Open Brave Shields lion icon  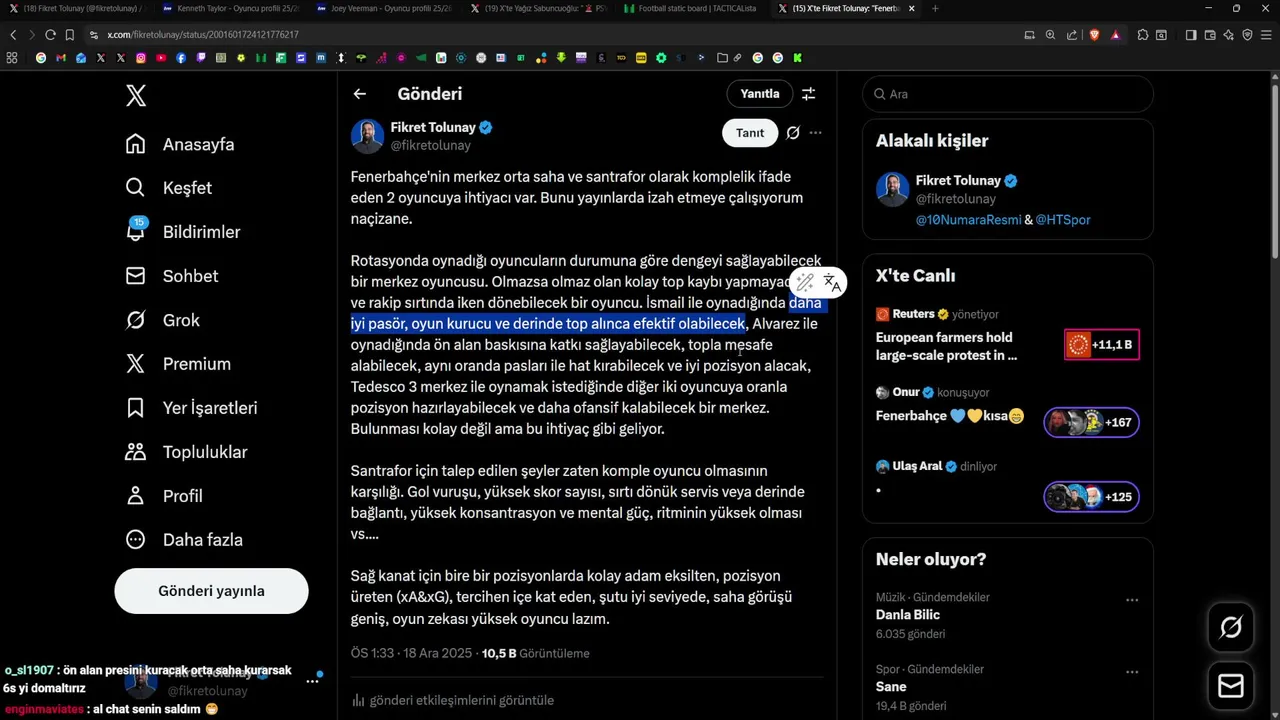tap(1094, 35)
